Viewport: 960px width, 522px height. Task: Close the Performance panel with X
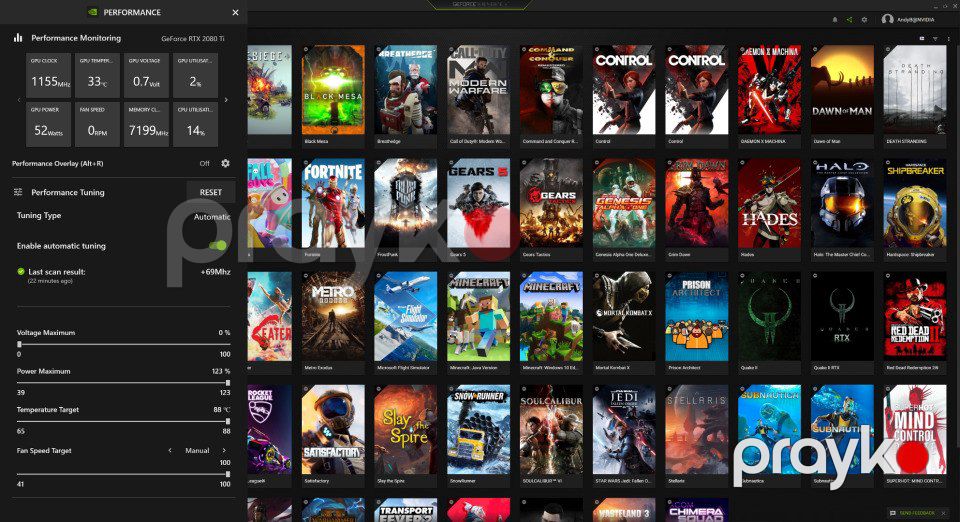pos(236,12)
